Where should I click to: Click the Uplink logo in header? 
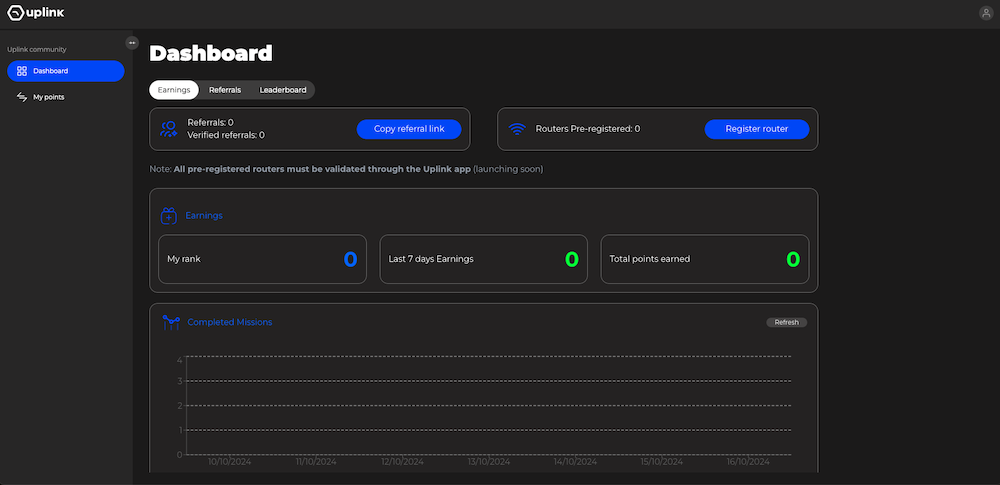pos(36,13)
